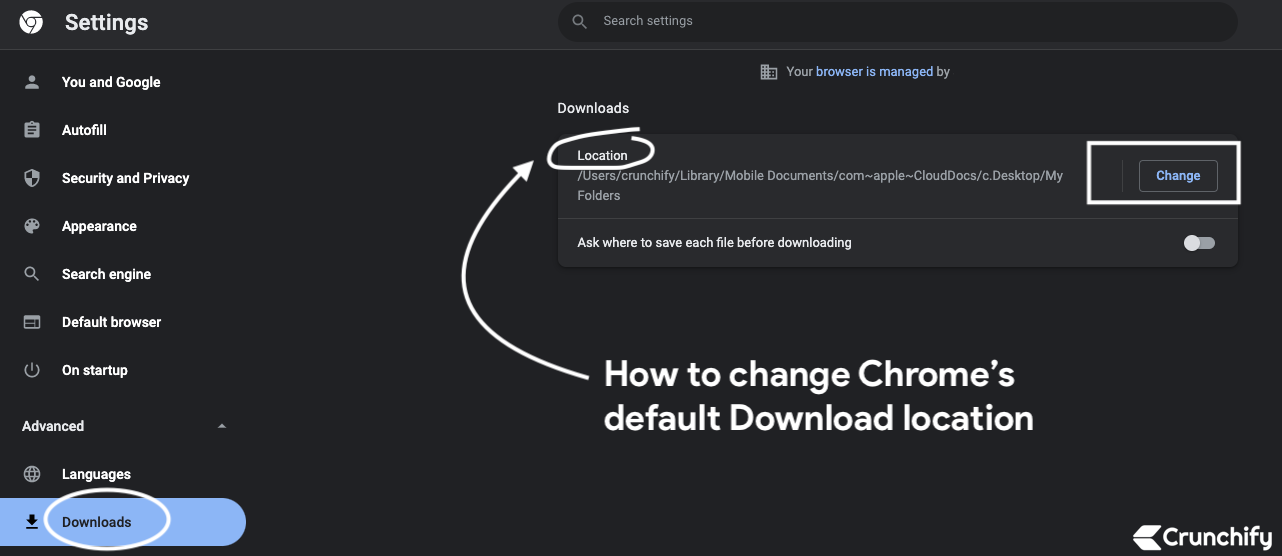Open Default browser settings
This screenshot has width=1282, height=556.
point(111,322)
